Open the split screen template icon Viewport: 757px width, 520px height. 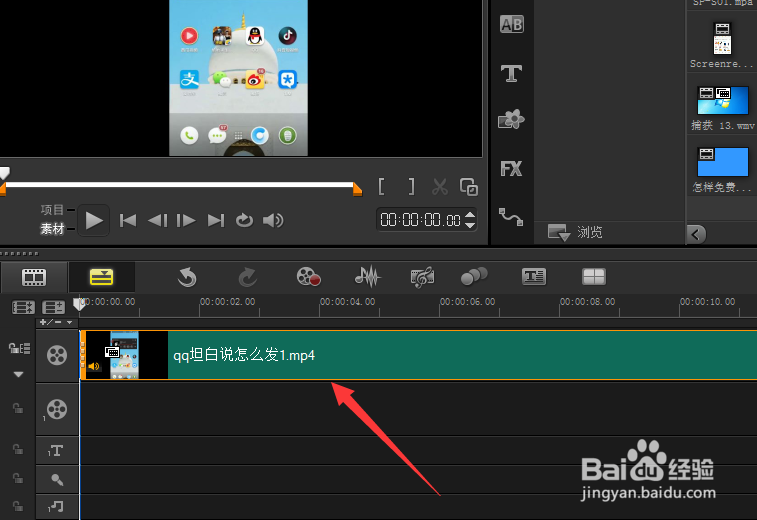click(x=594, y=277)
